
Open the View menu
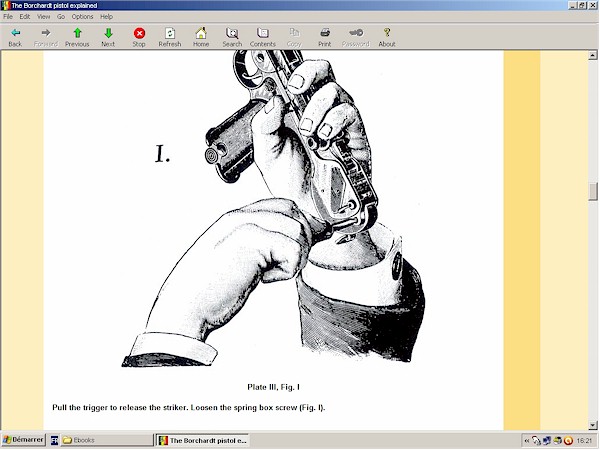pos(44,16)
